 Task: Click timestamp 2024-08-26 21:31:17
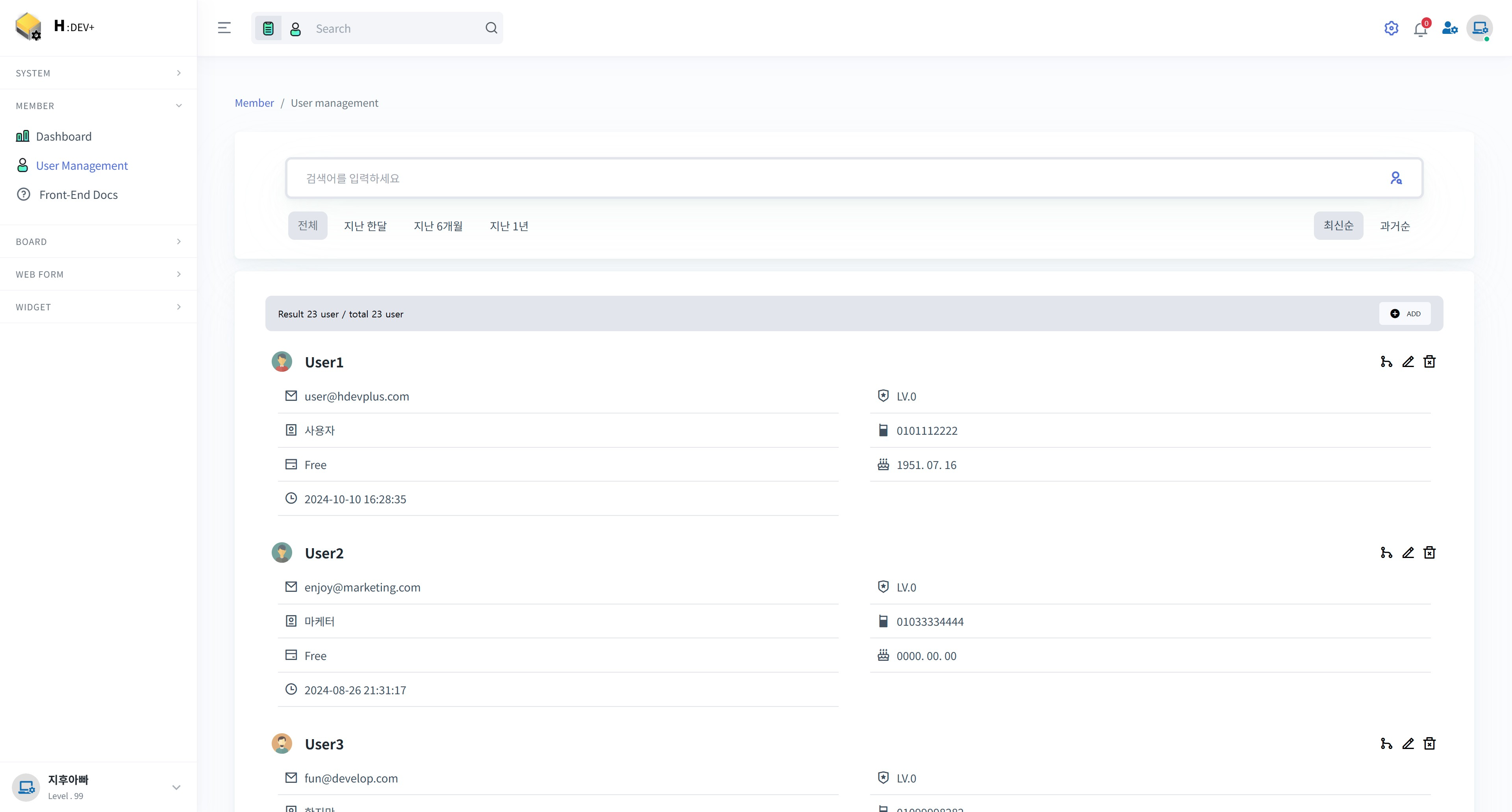355,690
